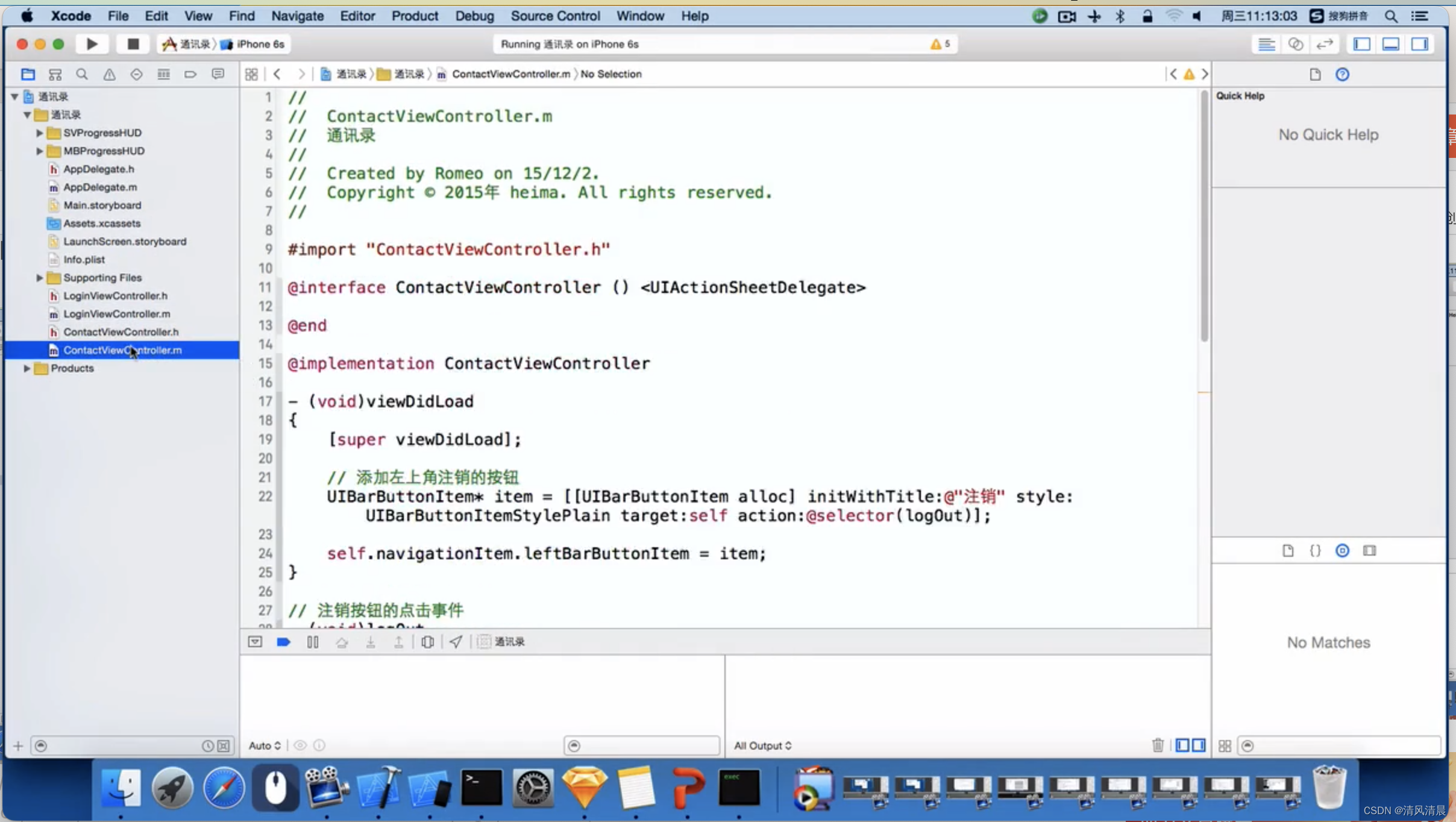Image resolution: width=1456 pixels, height=822 pixels.
Task: Select the Assistant editor
Action: tap(1295, 44)
